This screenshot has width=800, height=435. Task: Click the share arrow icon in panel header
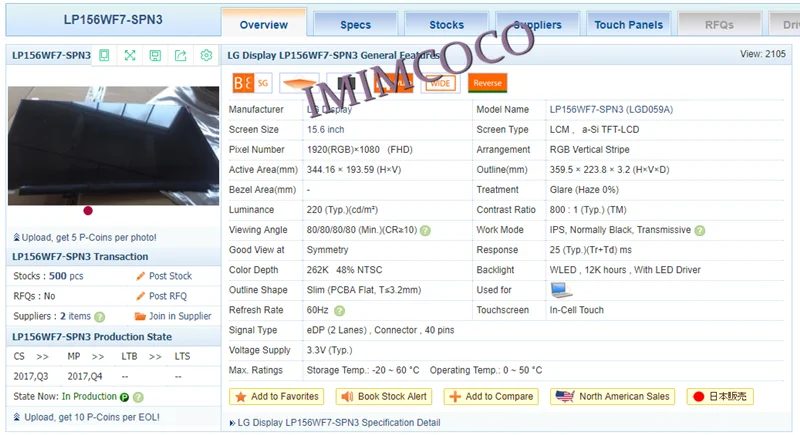[181, 55]
